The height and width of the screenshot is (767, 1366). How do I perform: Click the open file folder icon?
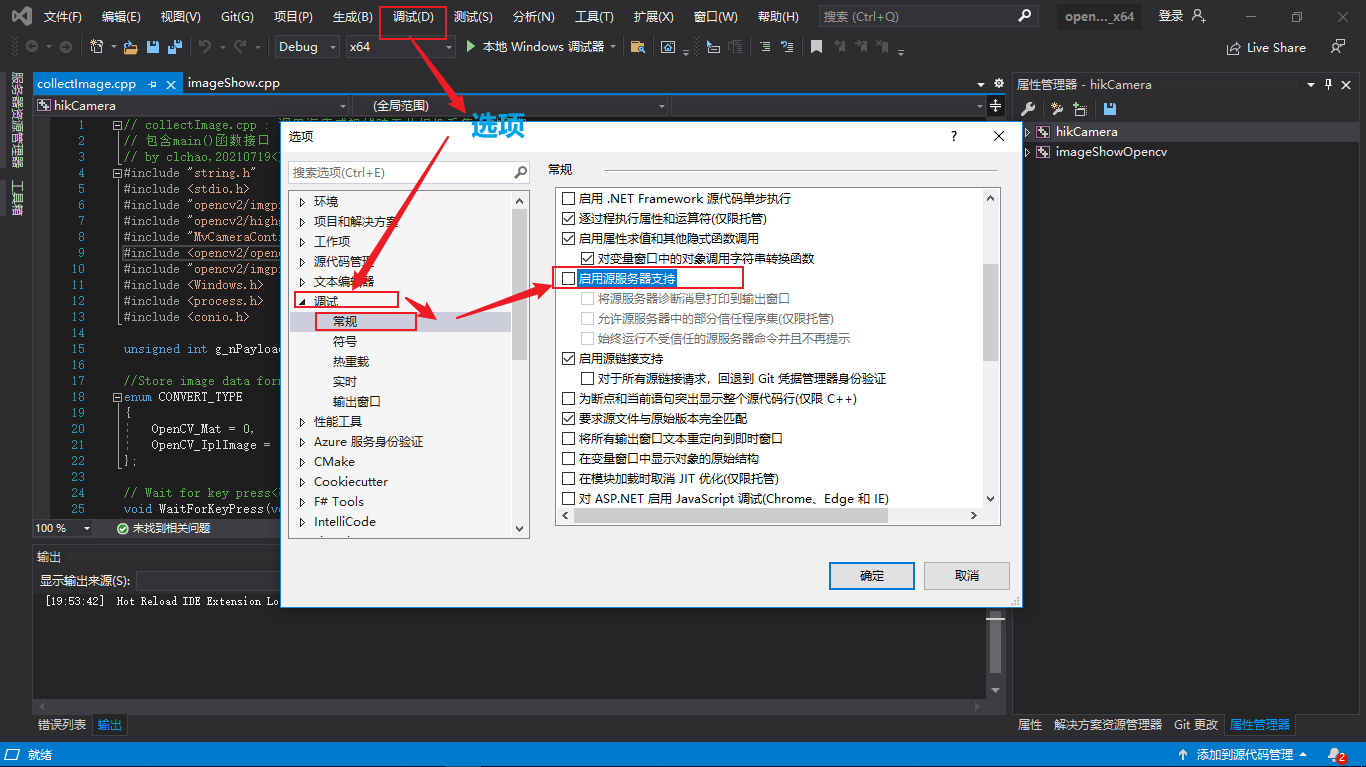[x=131, y=47]
